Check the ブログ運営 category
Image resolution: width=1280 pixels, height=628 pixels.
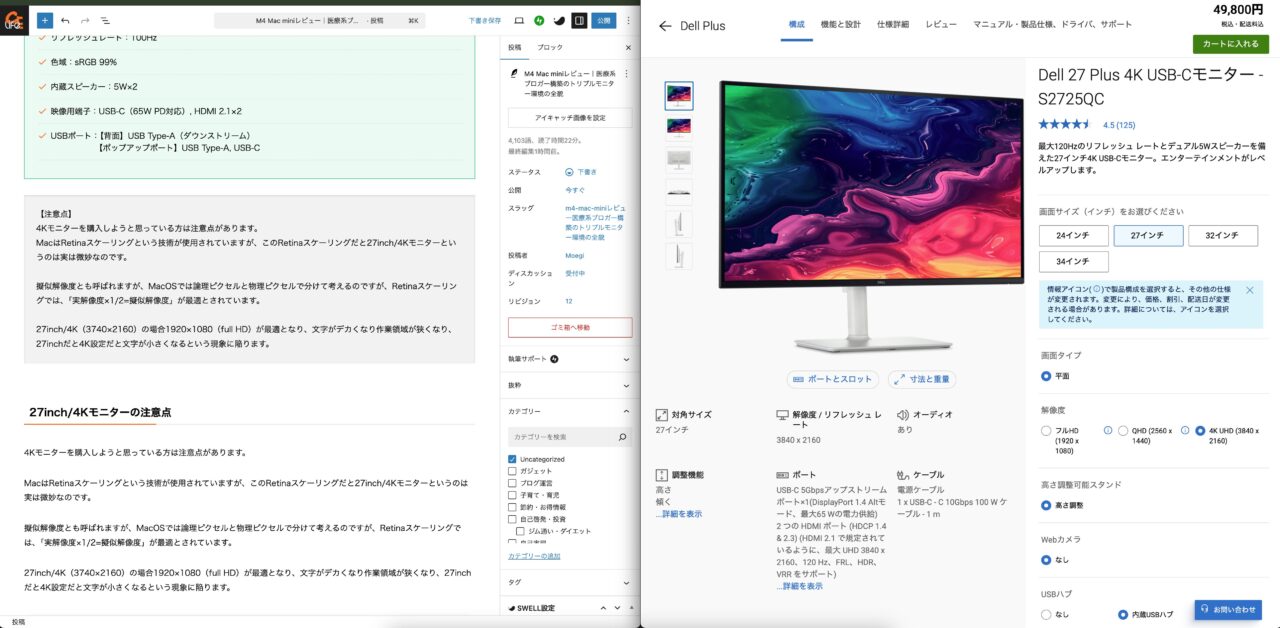(513, 484)
